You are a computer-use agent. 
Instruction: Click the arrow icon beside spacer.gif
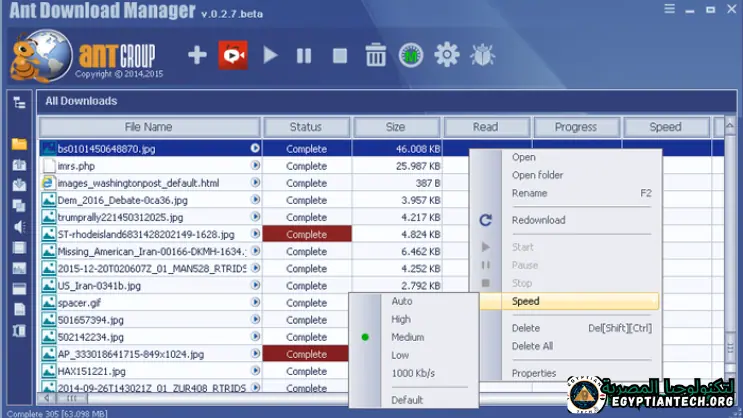pyautogui.click(x=255, y=302)
